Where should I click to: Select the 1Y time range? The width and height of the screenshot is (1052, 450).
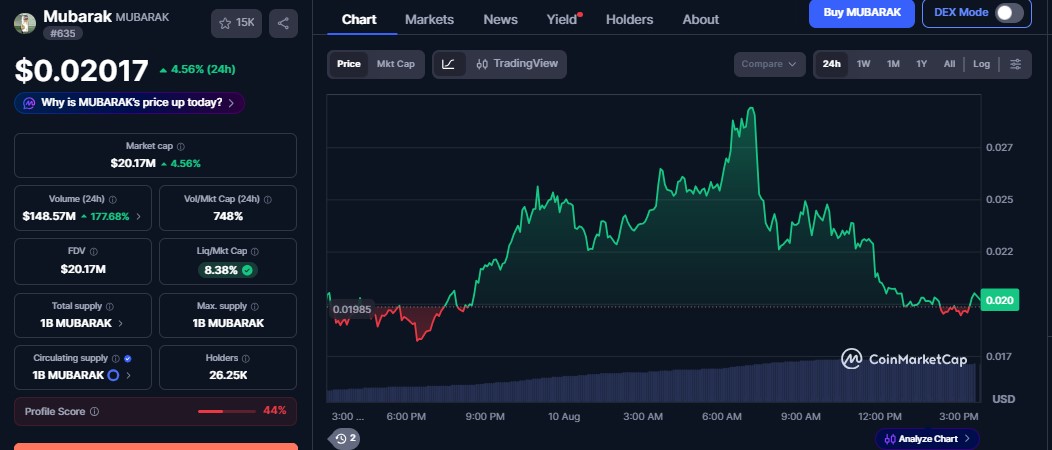coord(922,64)
